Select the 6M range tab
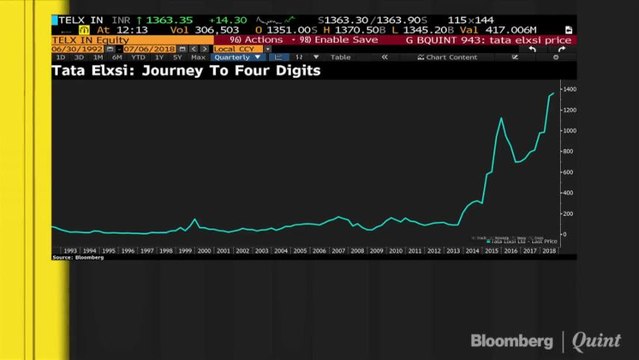Viewport: 639px width, 360px height. [117, 57]
